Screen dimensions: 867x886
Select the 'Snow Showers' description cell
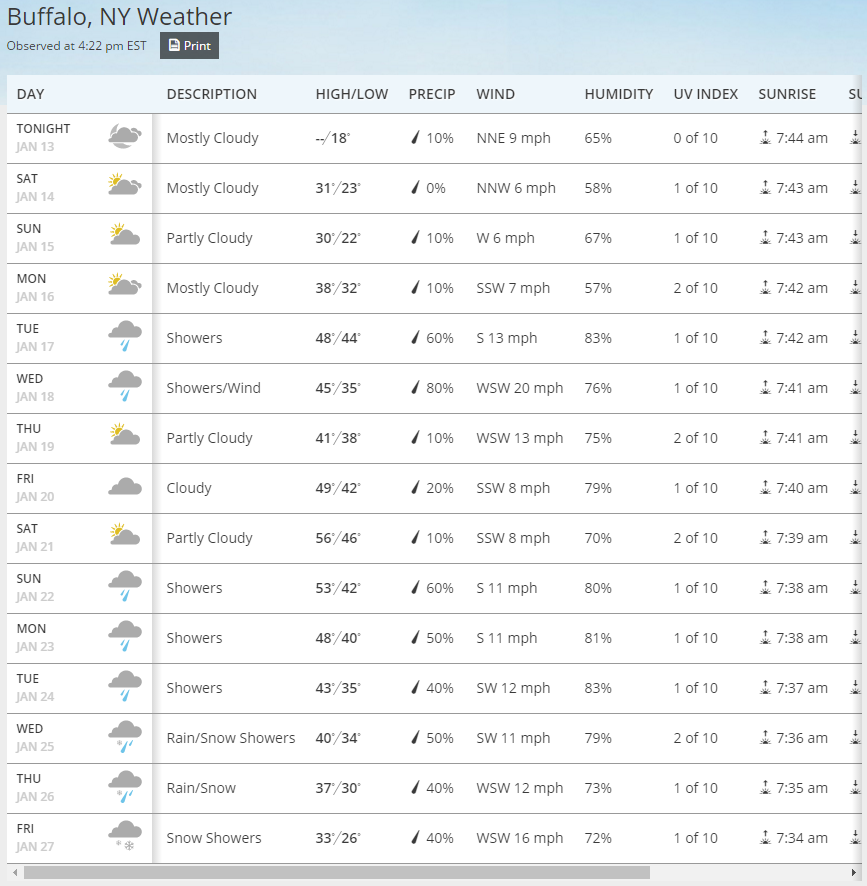coord(214,837)
